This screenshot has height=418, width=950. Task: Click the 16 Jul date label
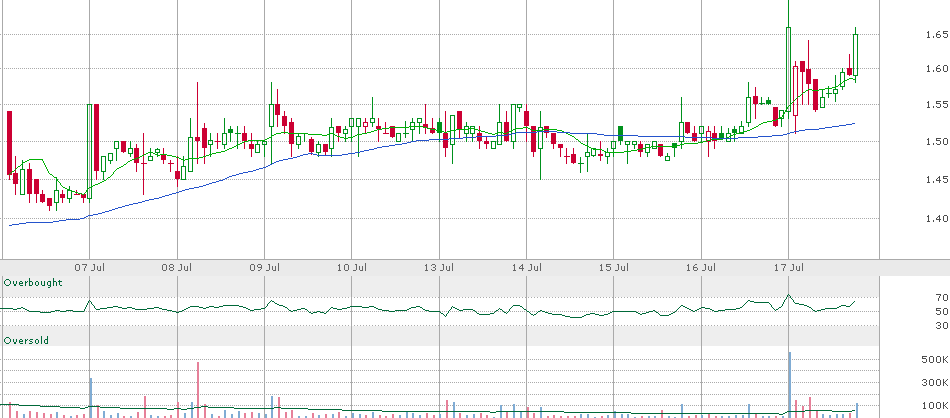(x=702, y=267)
